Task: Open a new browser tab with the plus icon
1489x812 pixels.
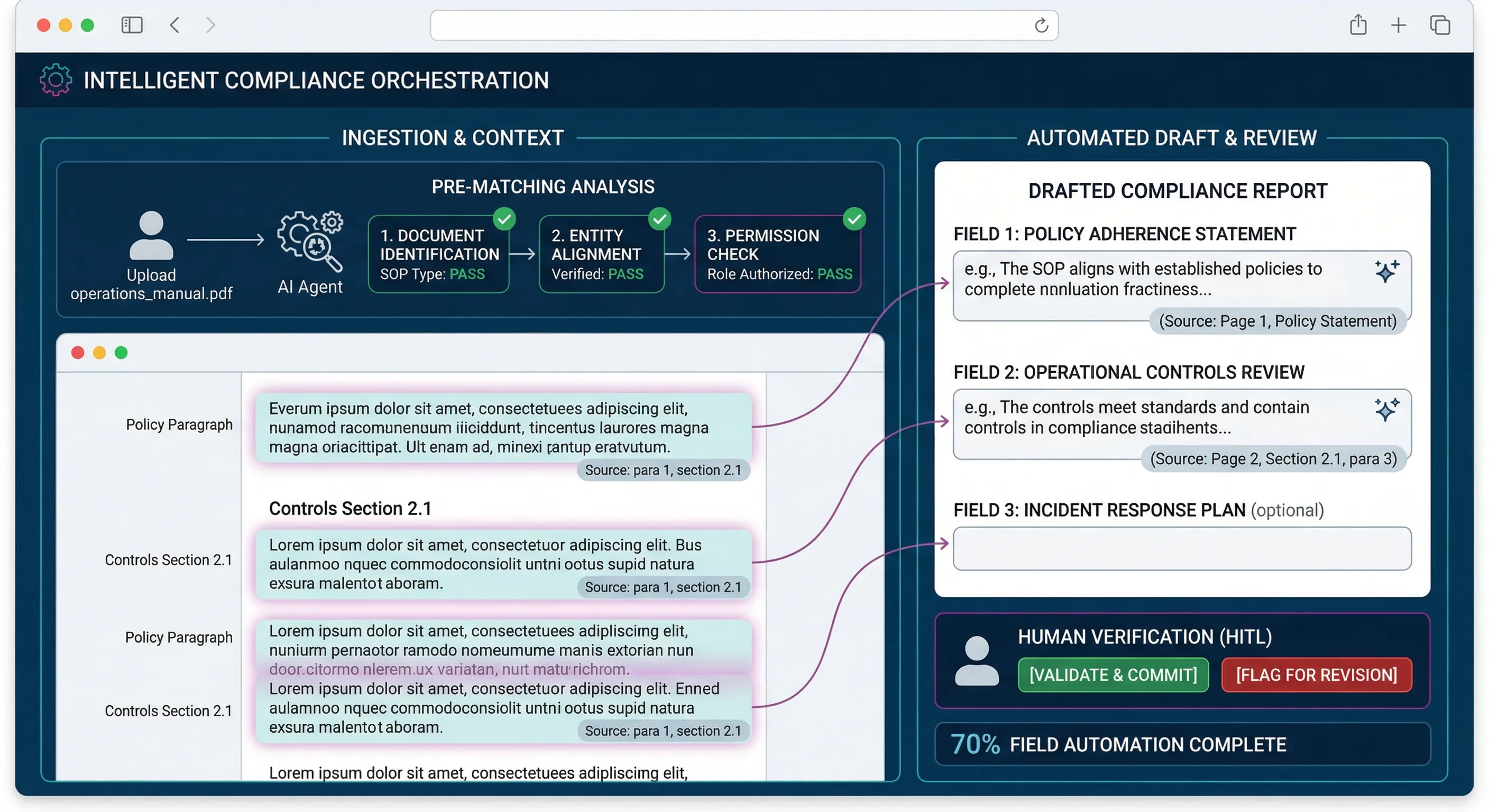Action: point(1398,25)
